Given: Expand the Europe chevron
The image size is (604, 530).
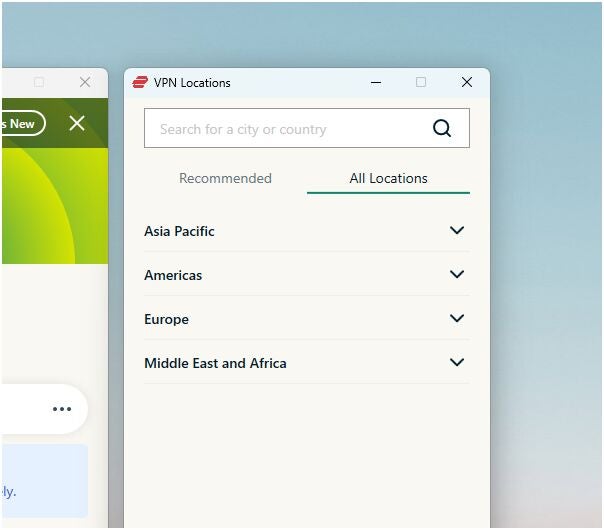Looking at the screenshot, I should pos(457,318).
